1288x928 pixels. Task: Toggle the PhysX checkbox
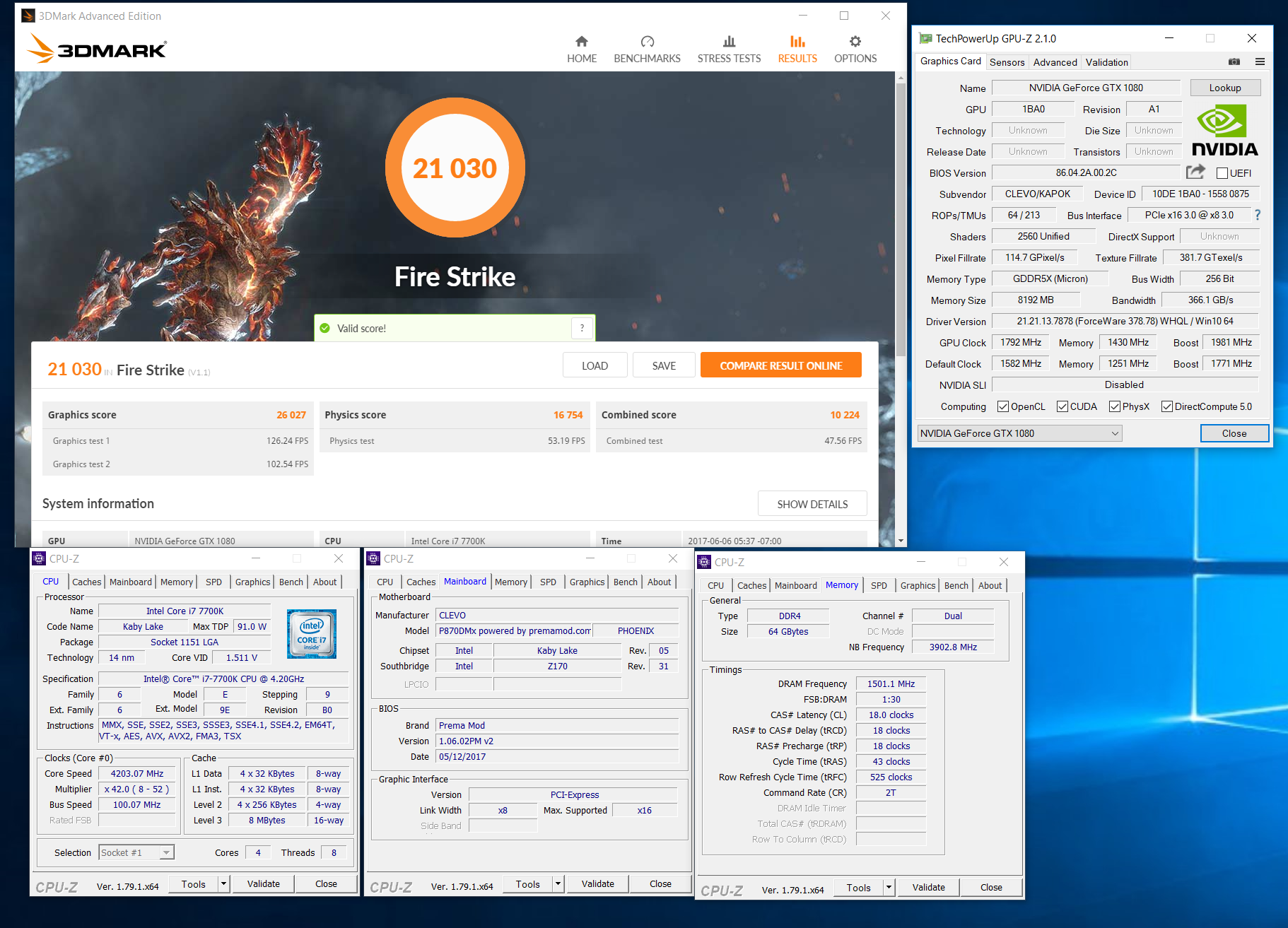click(1114, 406)
